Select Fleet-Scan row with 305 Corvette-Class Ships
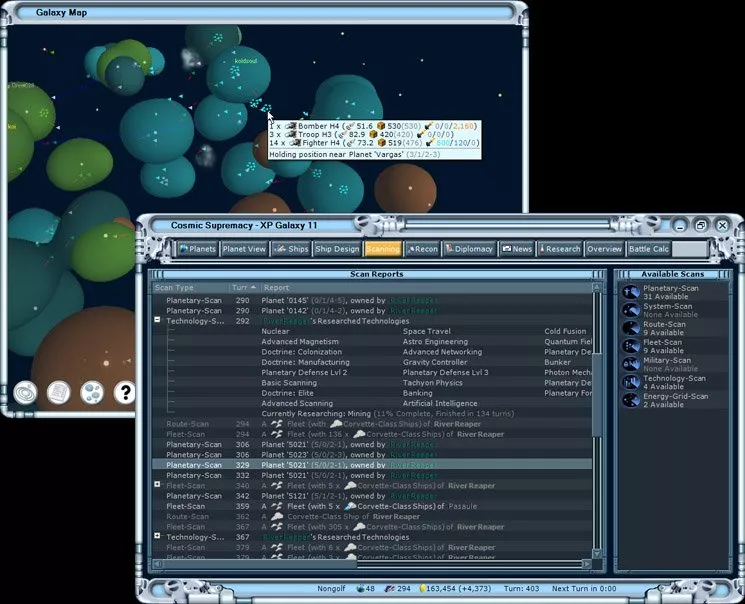 [372, 527]
